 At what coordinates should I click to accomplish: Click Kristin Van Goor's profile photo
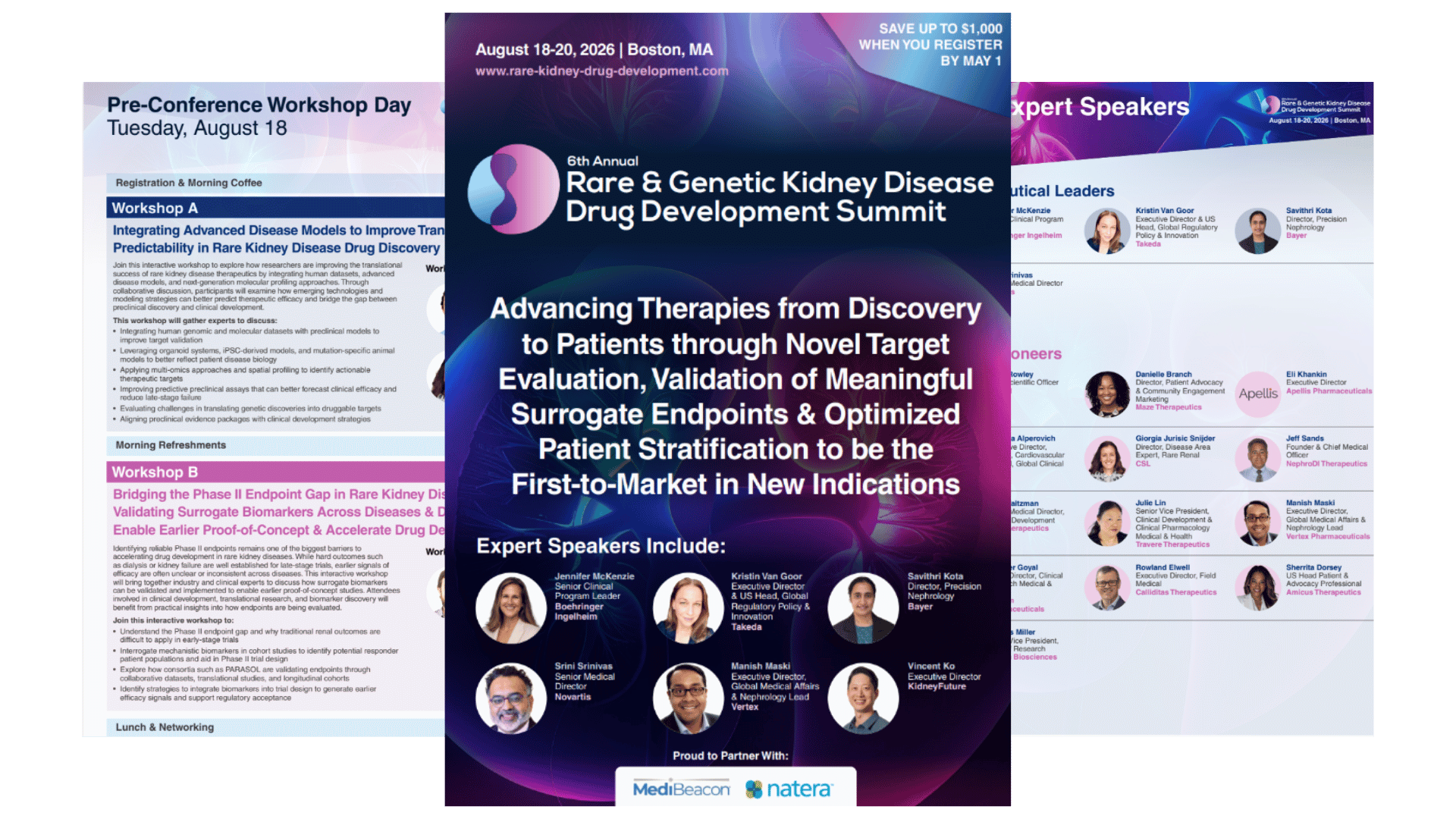tap(687, 607)
